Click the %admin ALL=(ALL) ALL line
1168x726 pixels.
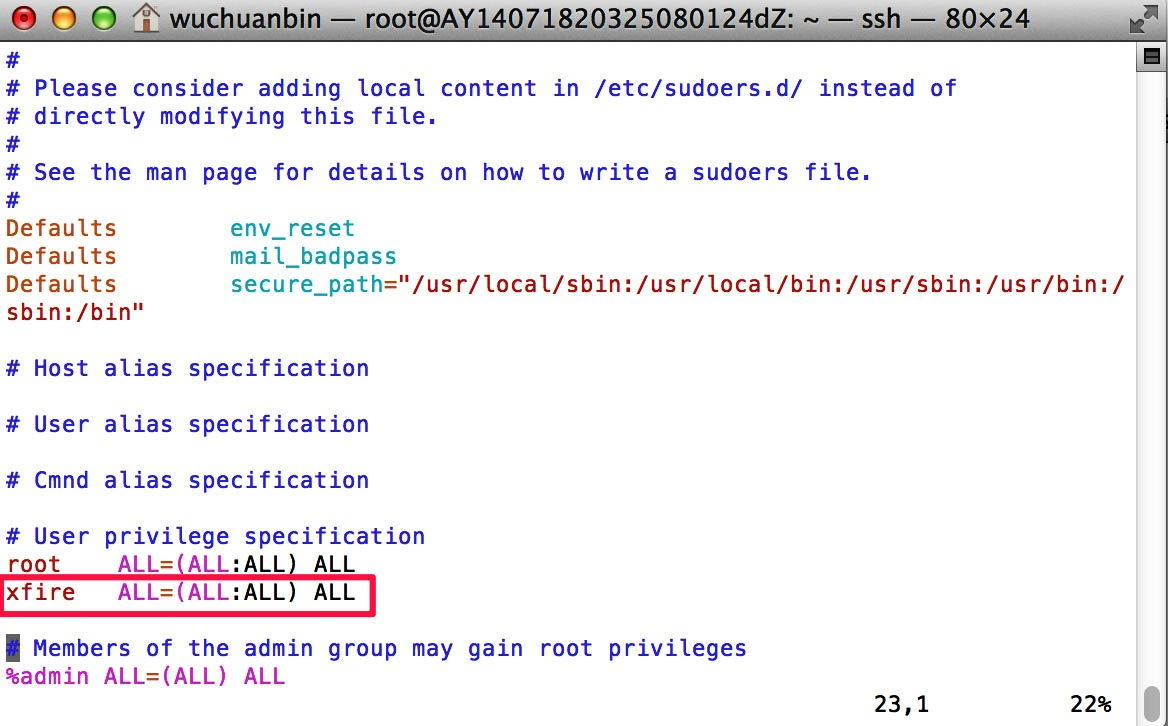145,676
